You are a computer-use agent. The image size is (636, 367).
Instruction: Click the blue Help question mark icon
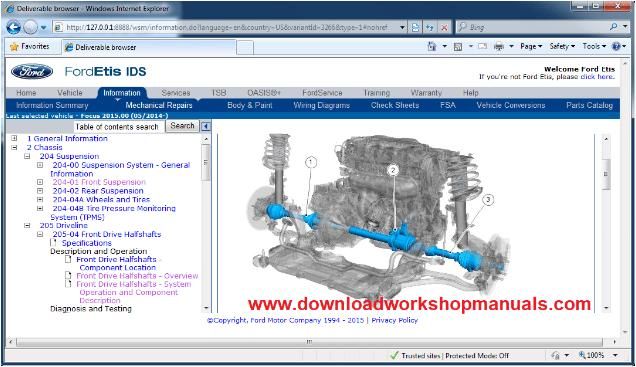click(x=616, y=46)
